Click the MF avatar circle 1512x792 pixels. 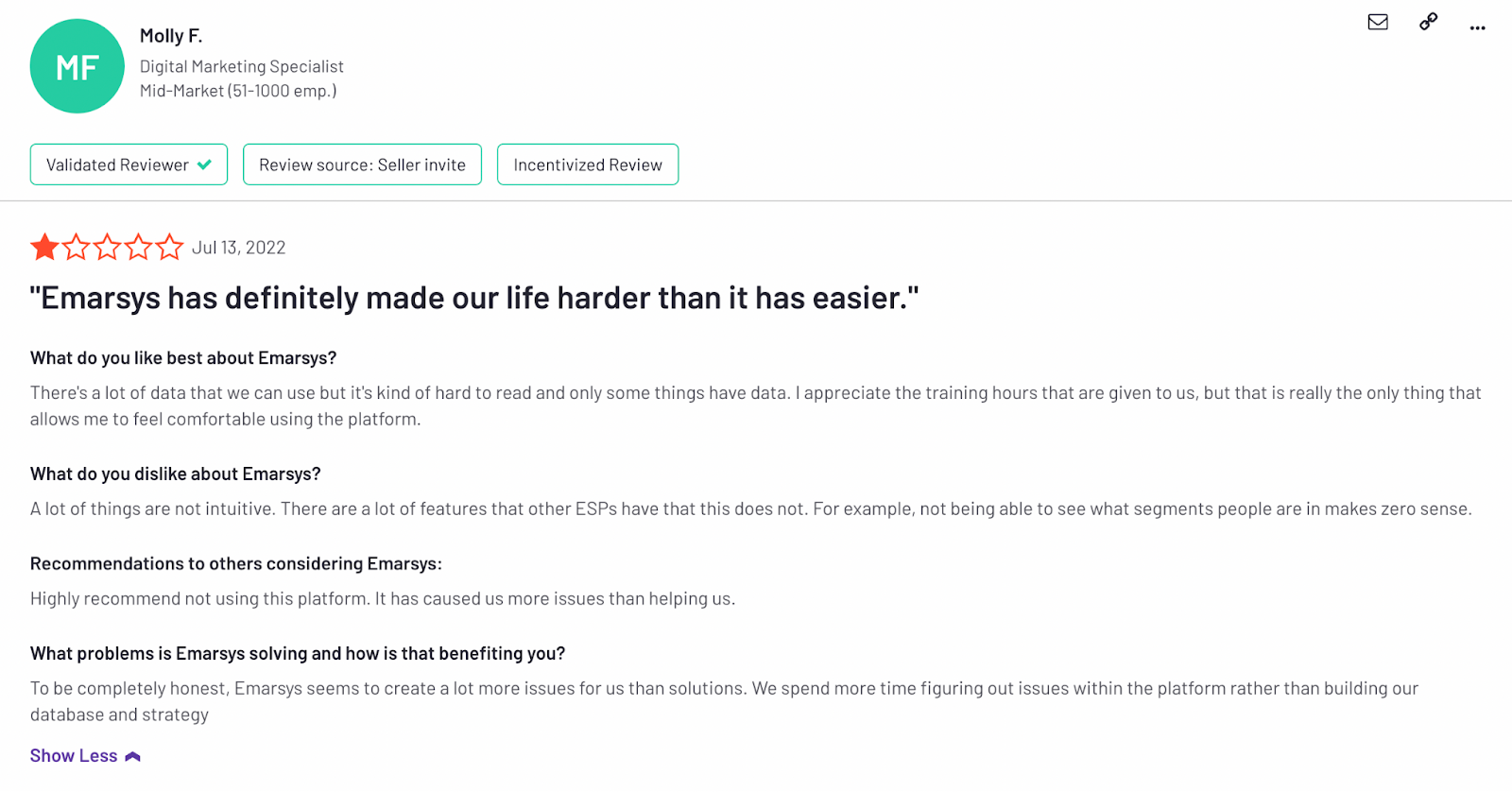[77, 66]
